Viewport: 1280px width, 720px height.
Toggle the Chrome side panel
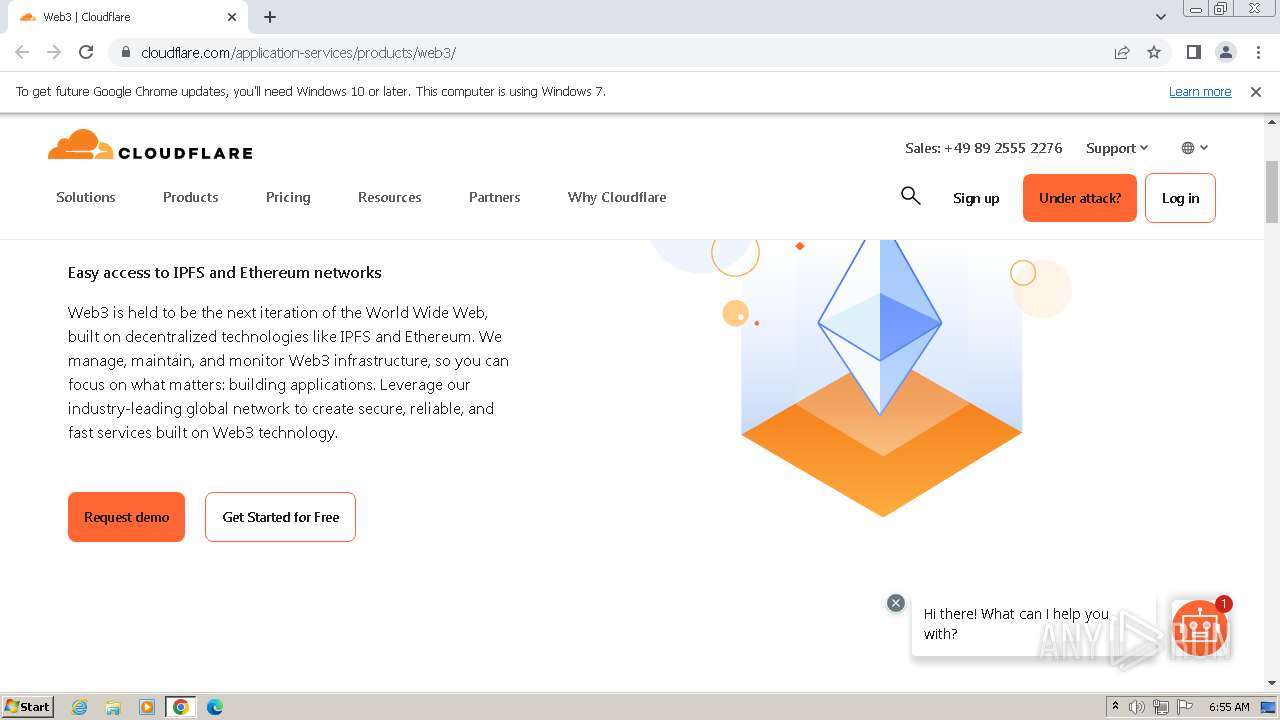(1193, 52)
